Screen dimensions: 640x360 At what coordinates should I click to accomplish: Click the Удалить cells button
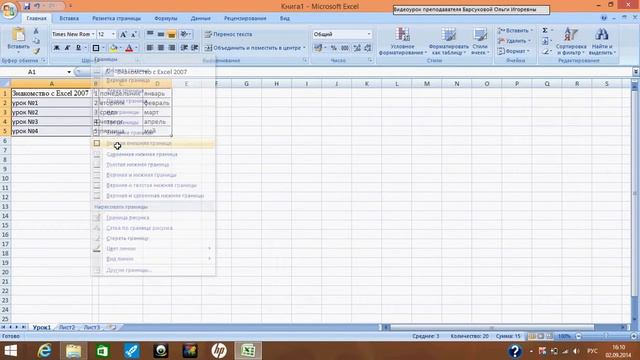(x=514, y=41)
